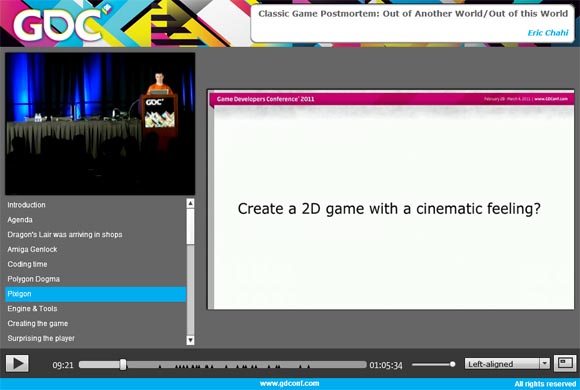The image size is (580, 390).
Task: Click the fullscreen layout icon
Action: [565, 363]
